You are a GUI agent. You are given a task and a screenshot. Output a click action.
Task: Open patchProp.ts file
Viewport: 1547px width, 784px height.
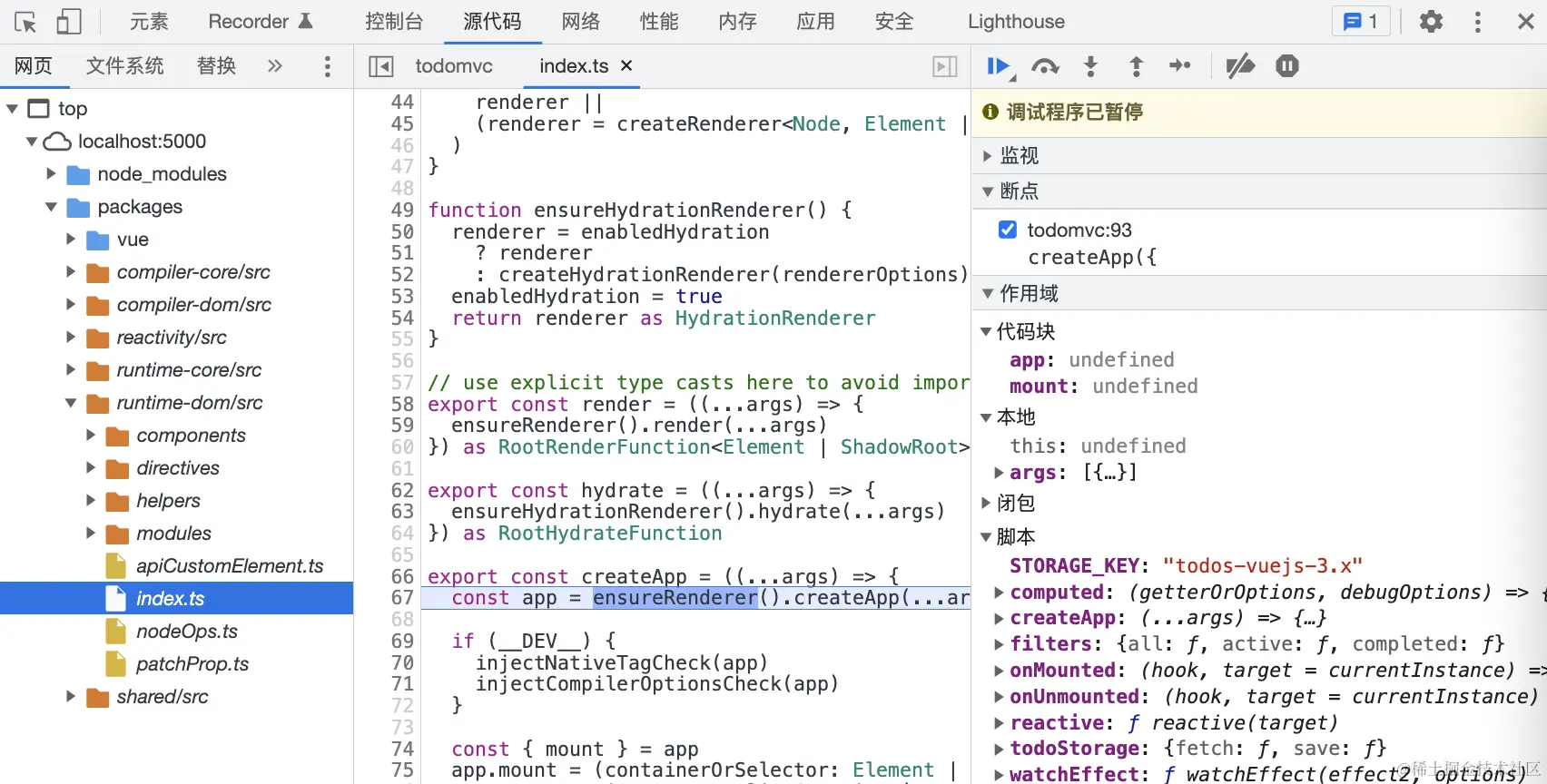point(192,664)
